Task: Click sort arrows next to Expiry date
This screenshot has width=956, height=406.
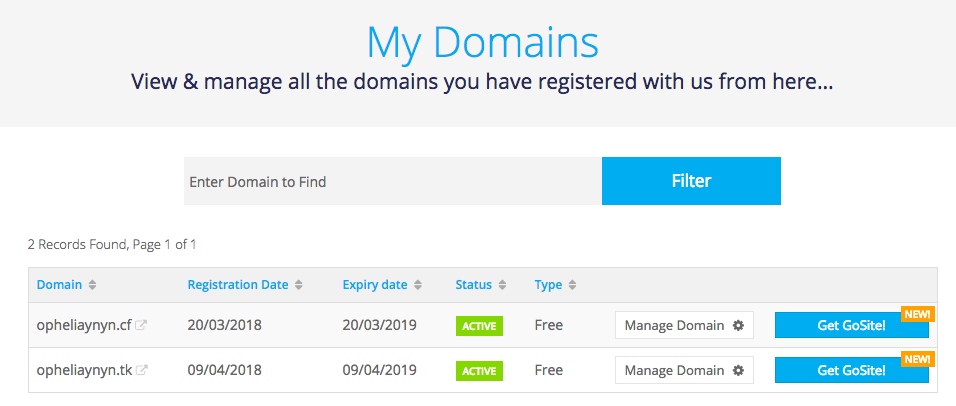Action: [418, 285]
